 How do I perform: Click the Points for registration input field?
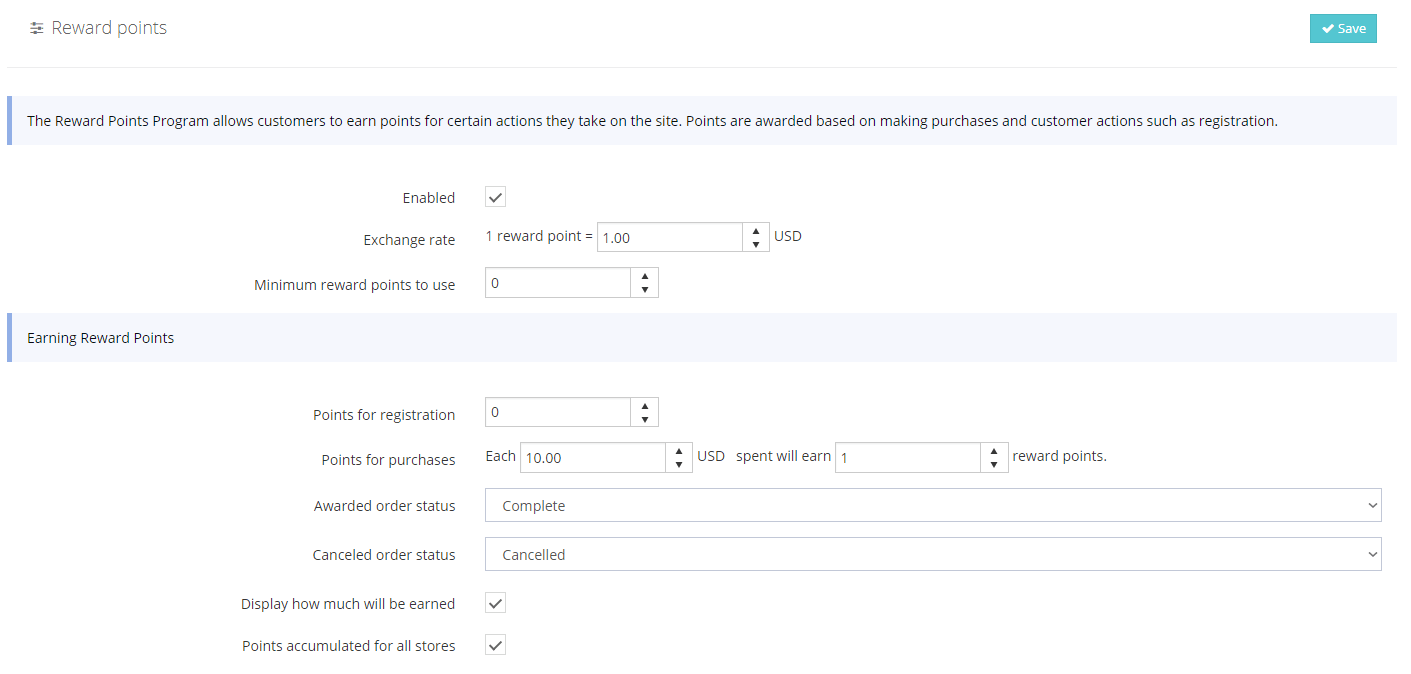(558, 412)
